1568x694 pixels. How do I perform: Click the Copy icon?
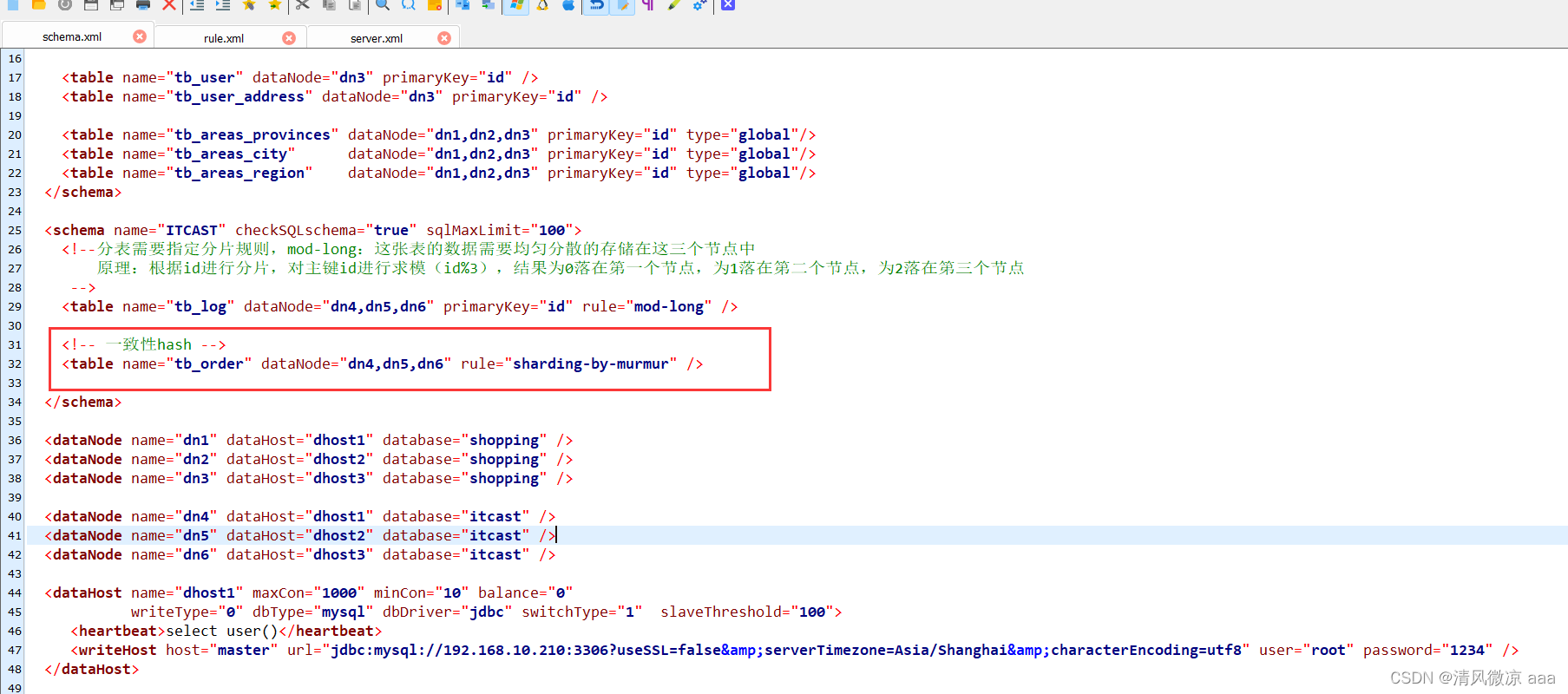(330, 4)
